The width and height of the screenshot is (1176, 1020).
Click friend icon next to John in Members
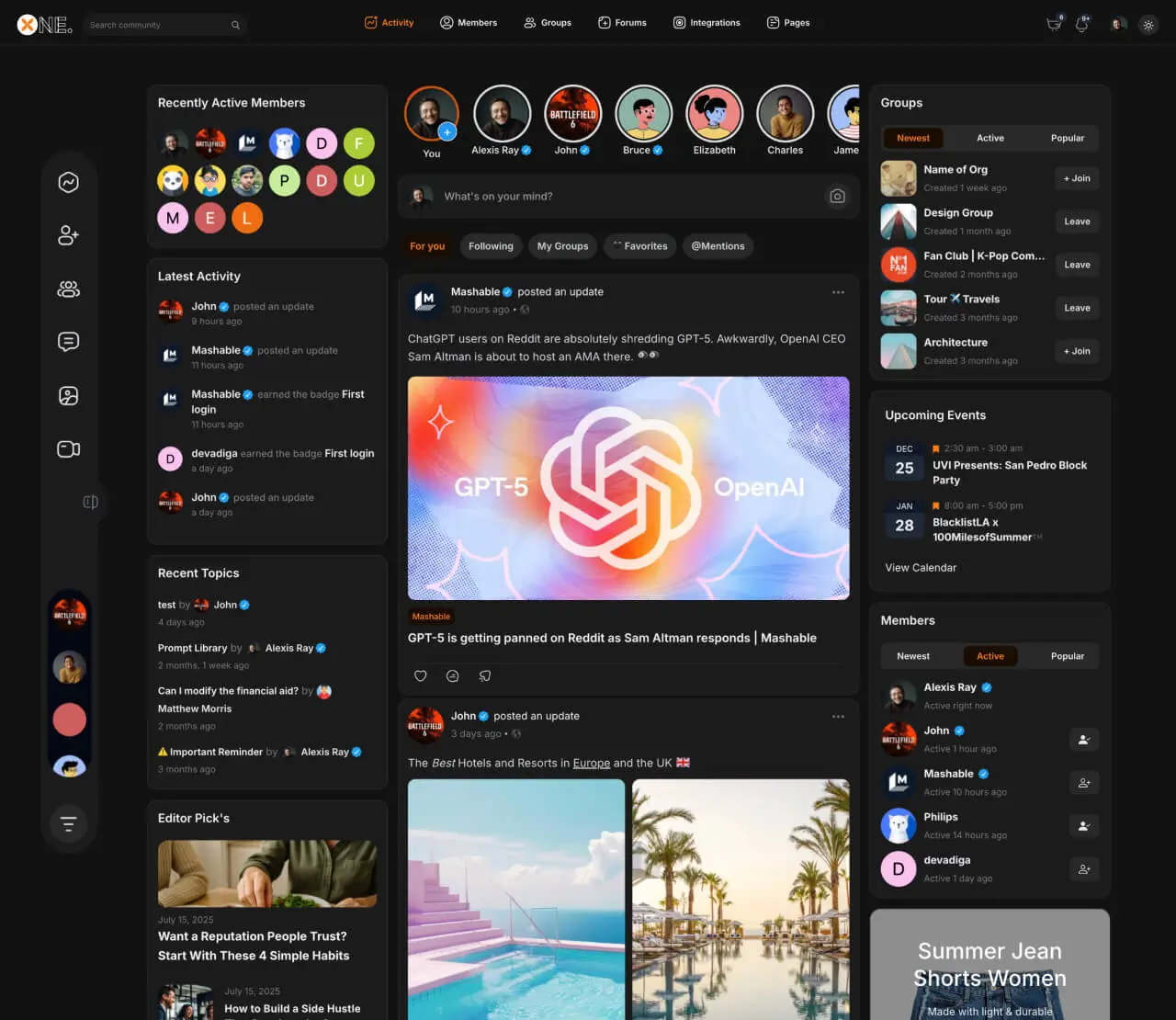coord(1084,740)
